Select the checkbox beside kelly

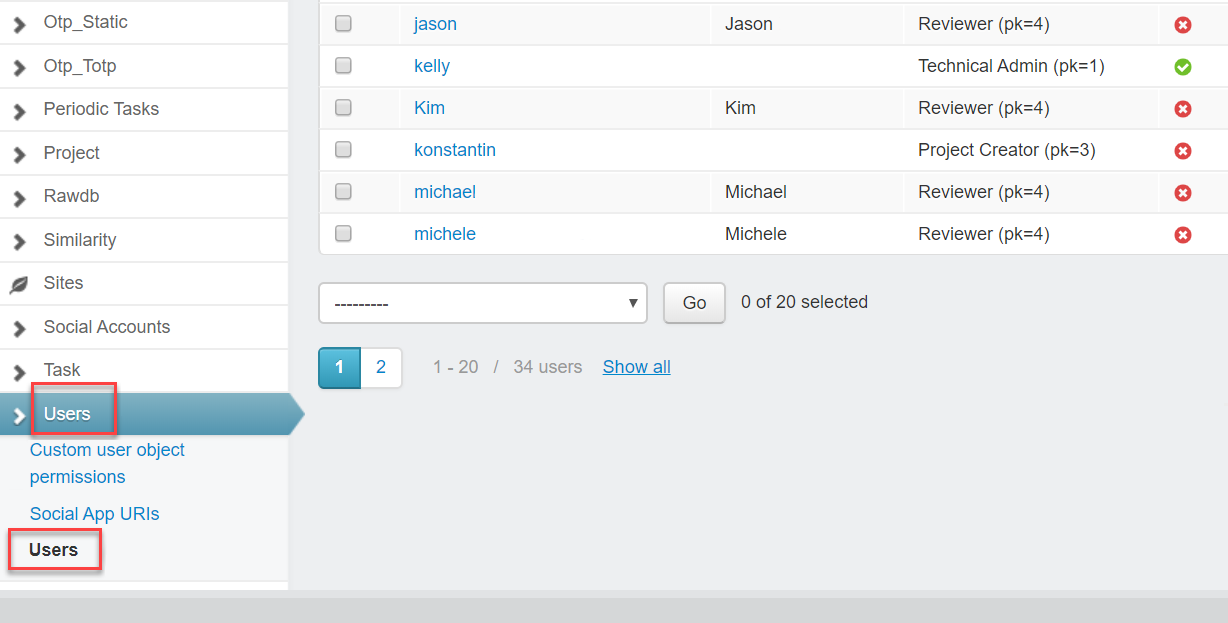(343, 66)
